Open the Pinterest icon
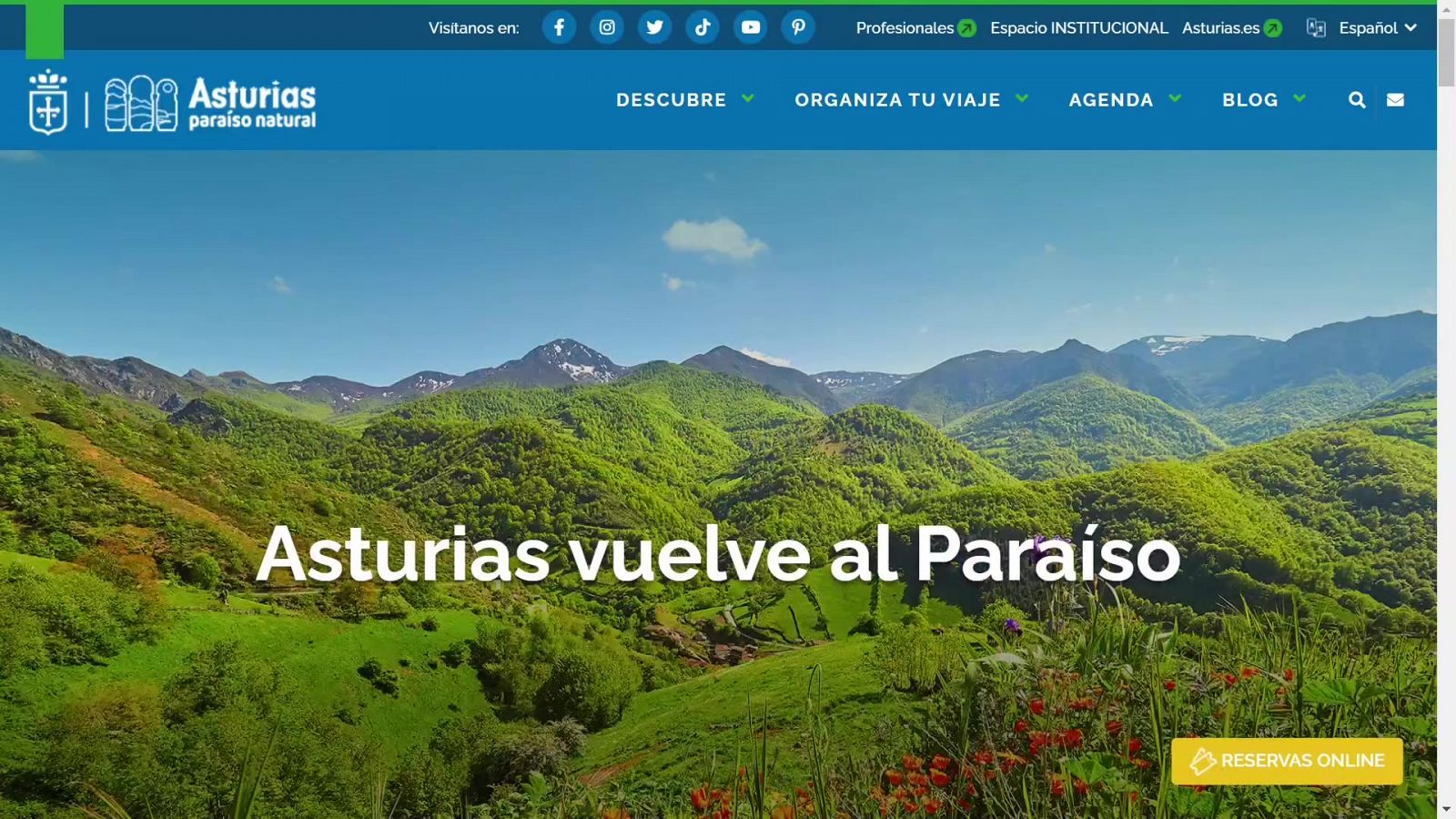Screen dimensions: 1456x819 pos(798,27)
